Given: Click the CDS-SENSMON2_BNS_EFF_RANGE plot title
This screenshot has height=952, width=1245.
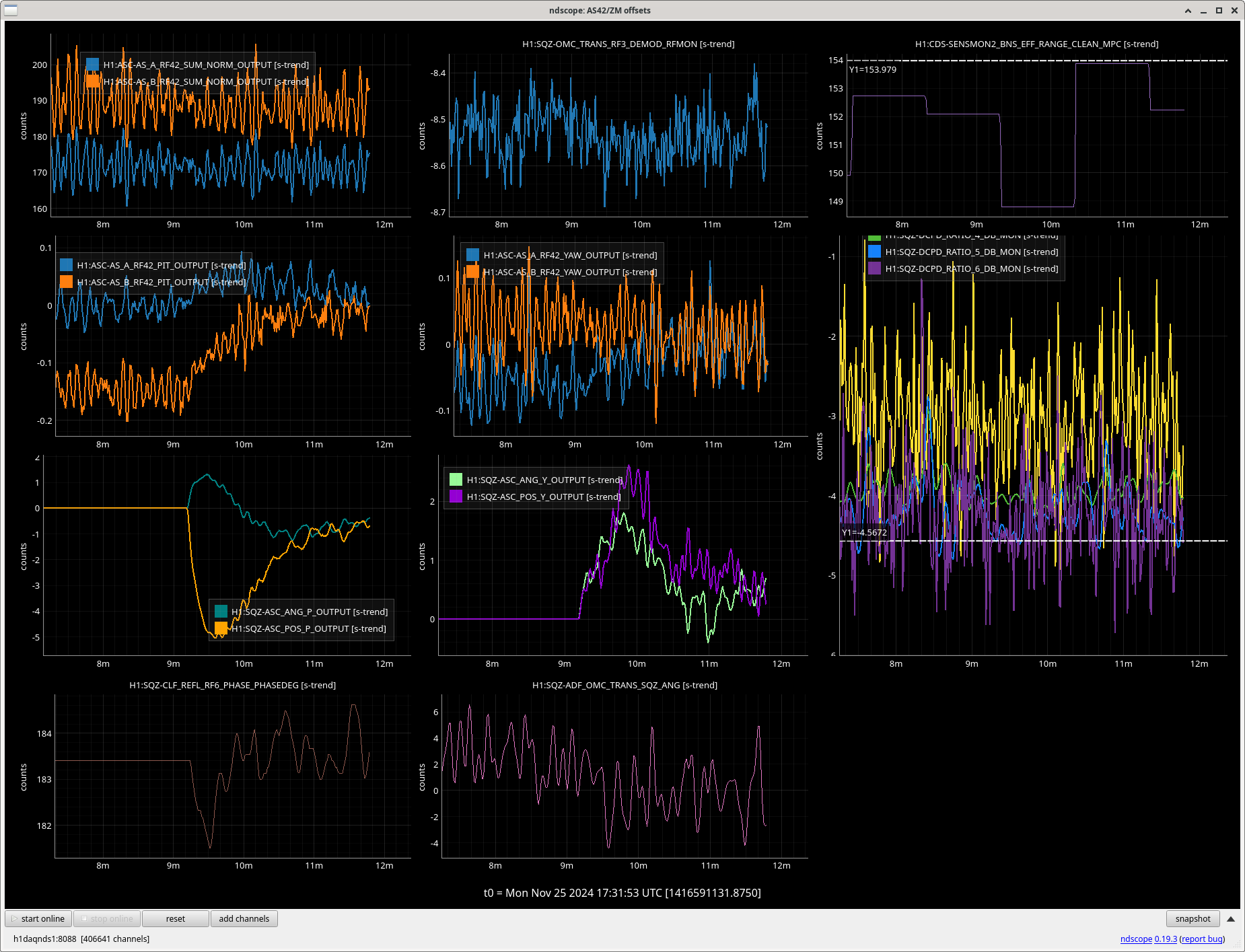Looking at the screenshot, I should (x=1036, y=44).
